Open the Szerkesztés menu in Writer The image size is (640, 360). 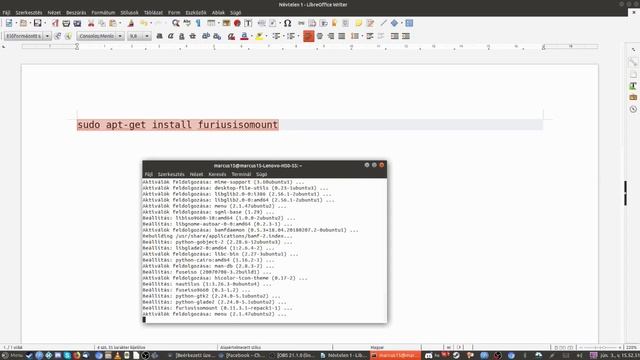click(x=29, y=13)
